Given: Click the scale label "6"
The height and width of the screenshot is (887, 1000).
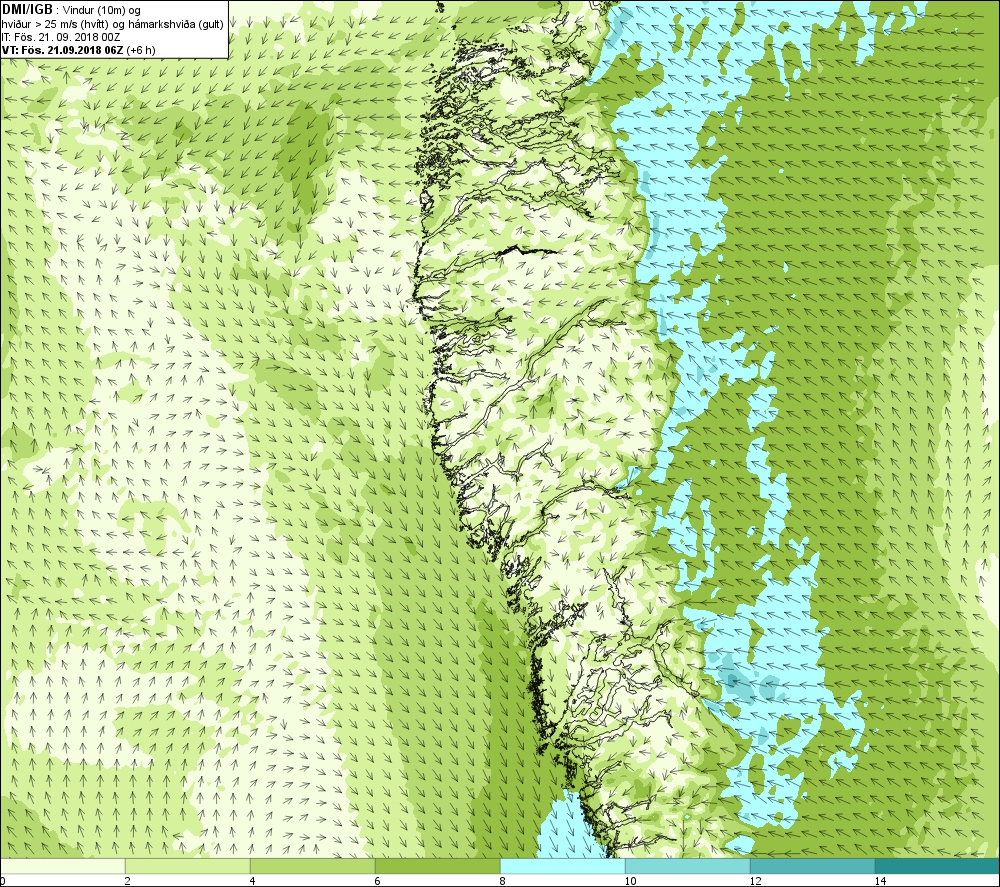Looking at the screenshot, I should coord(378,881).
